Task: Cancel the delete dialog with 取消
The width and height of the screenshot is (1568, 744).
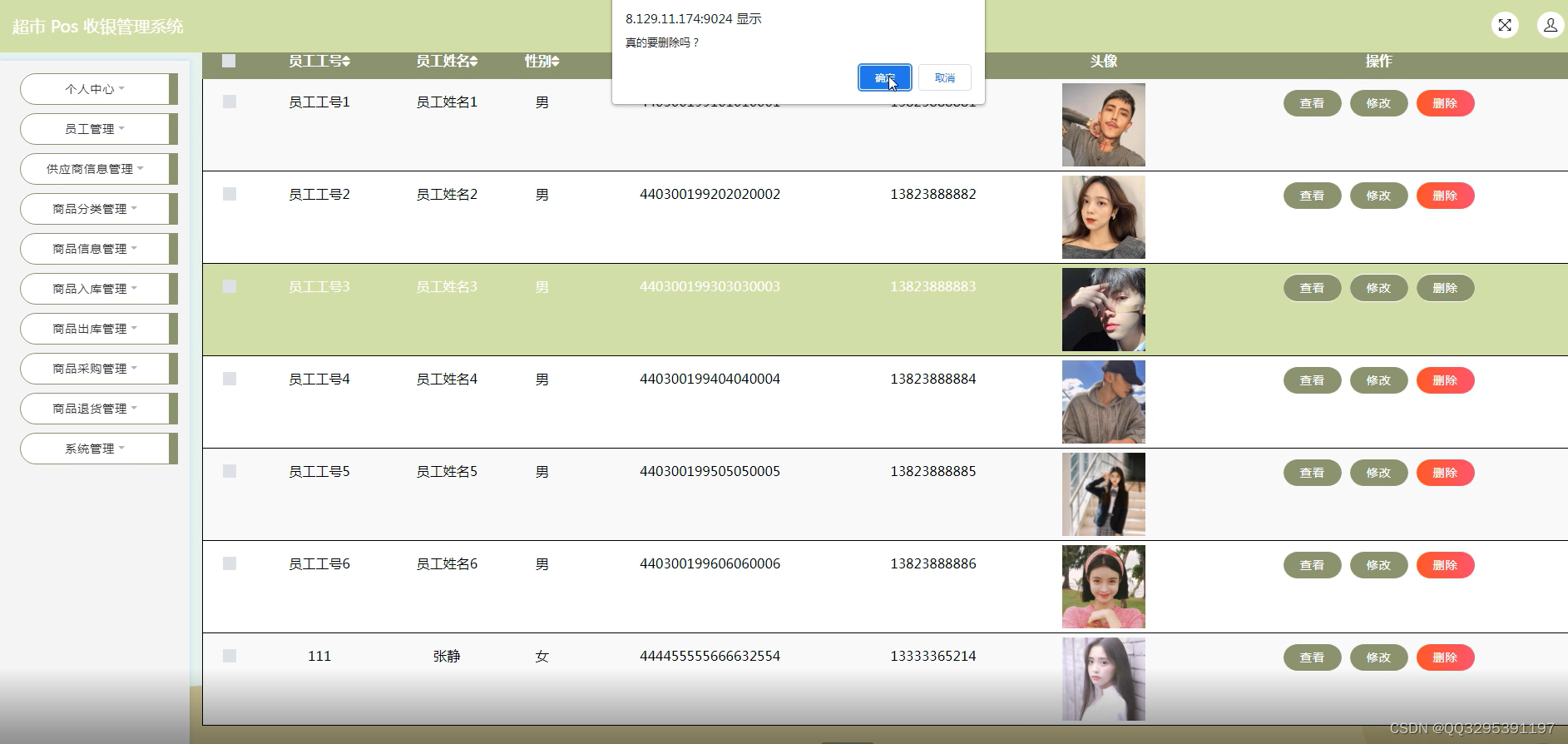Action: tap(944, 77)
